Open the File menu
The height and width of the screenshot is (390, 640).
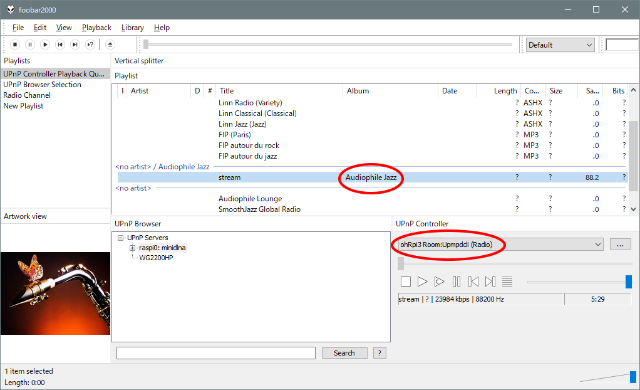(18, 27)
